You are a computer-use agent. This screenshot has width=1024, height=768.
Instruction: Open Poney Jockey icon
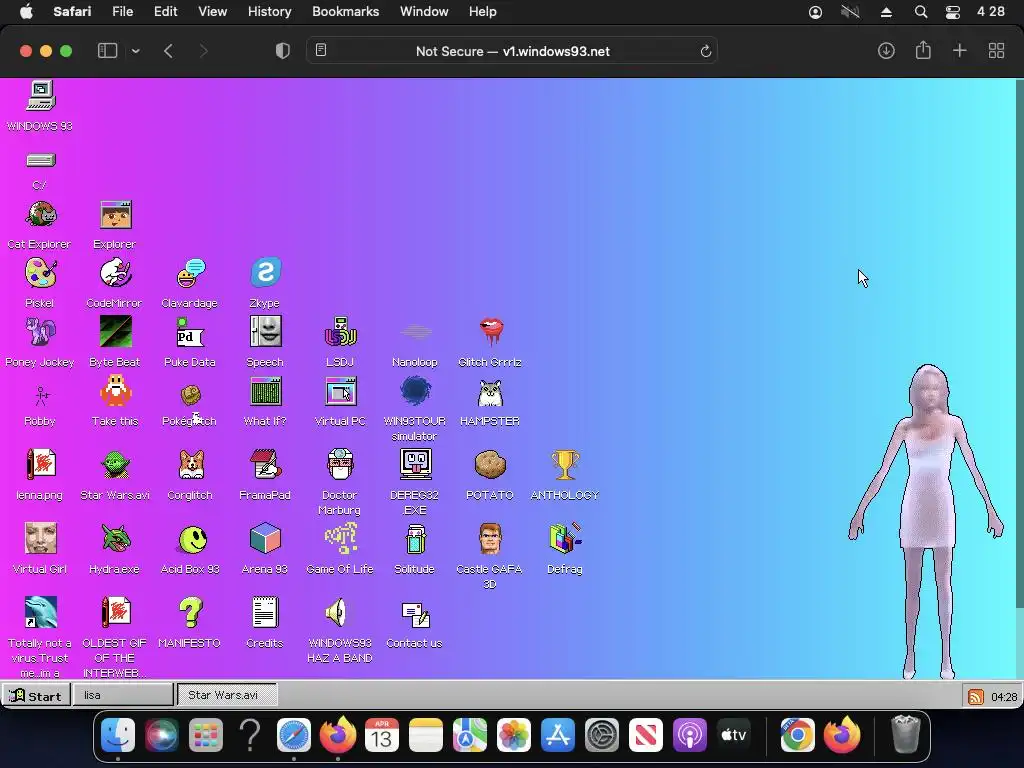coord(40,332)
